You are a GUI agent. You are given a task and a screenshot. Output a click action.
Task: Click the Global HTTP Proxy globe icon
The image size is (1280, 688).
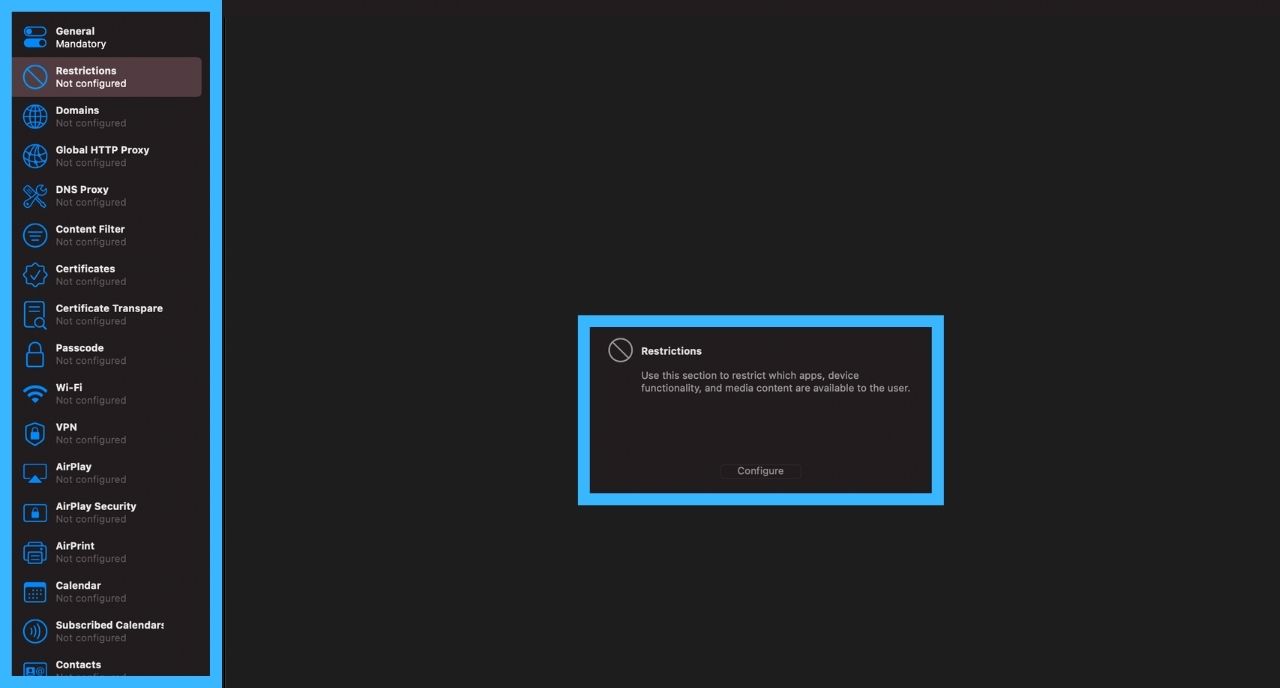(35, 156)
